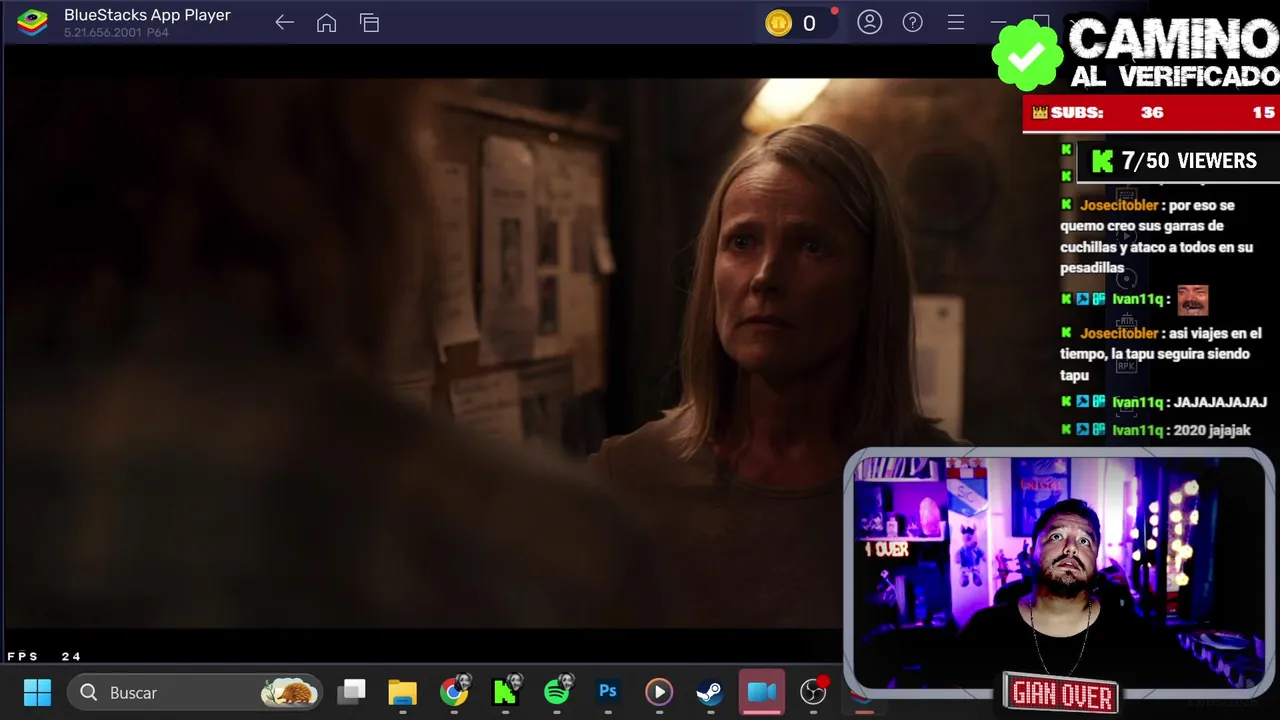Click the BlueStacks App Player title text
Screen dimensions: 1280x720
point(147,15)
